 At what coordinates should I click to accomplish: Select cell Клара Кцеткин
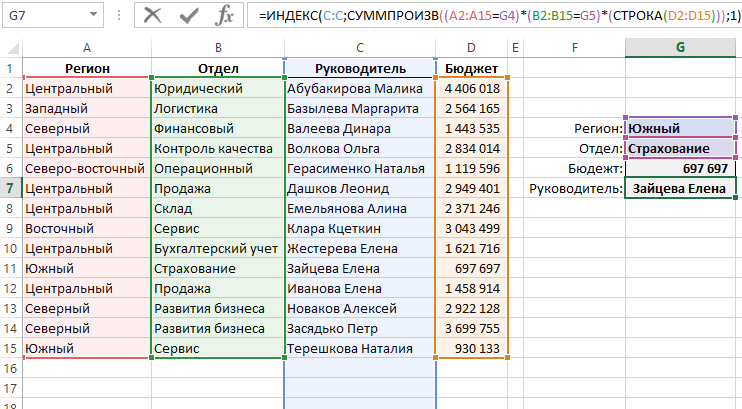point(360,229)
